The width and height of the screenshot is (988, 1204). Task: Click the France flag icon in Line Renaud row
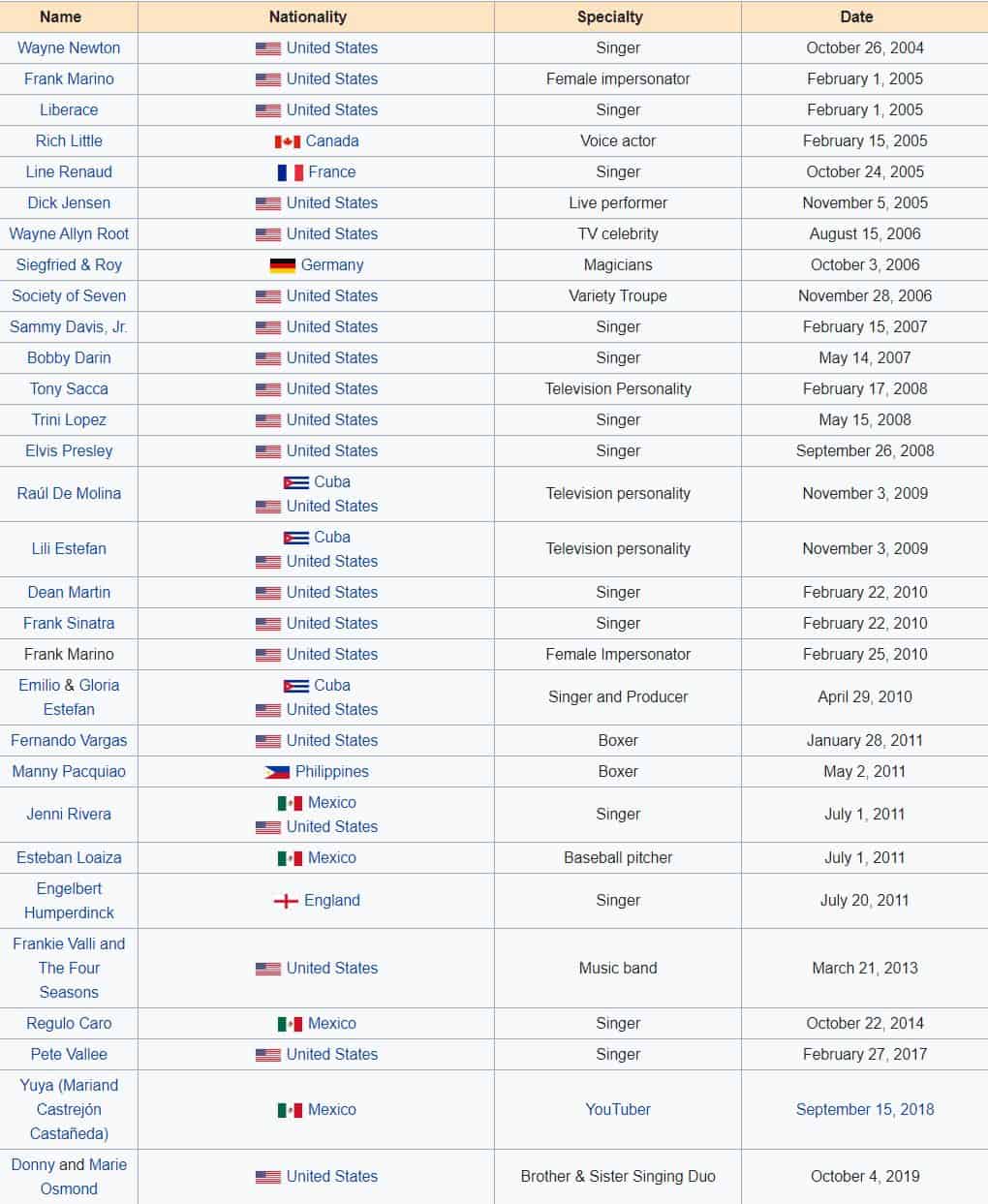click(290, 172)
